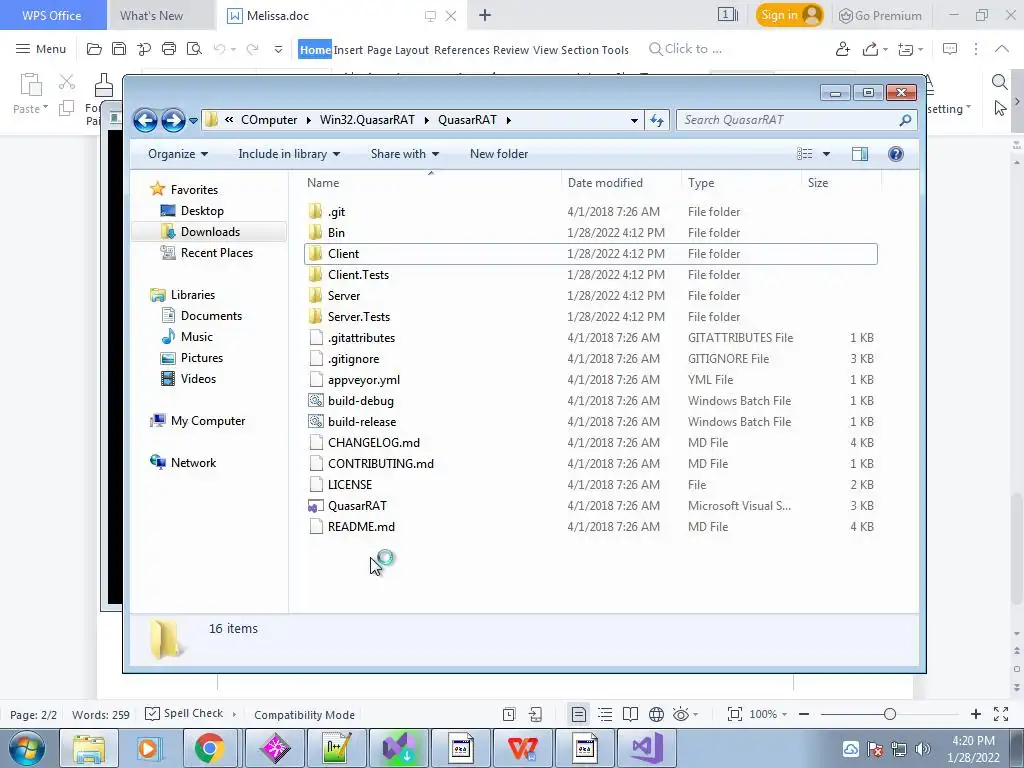
Task: Select the Server.Tests folder
Action: [590, 317]
